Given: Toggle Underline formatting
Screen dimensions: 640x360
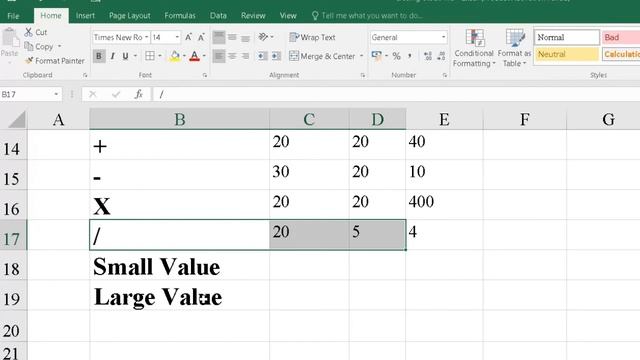Looking at the screenshot, I should click(125, 56).
